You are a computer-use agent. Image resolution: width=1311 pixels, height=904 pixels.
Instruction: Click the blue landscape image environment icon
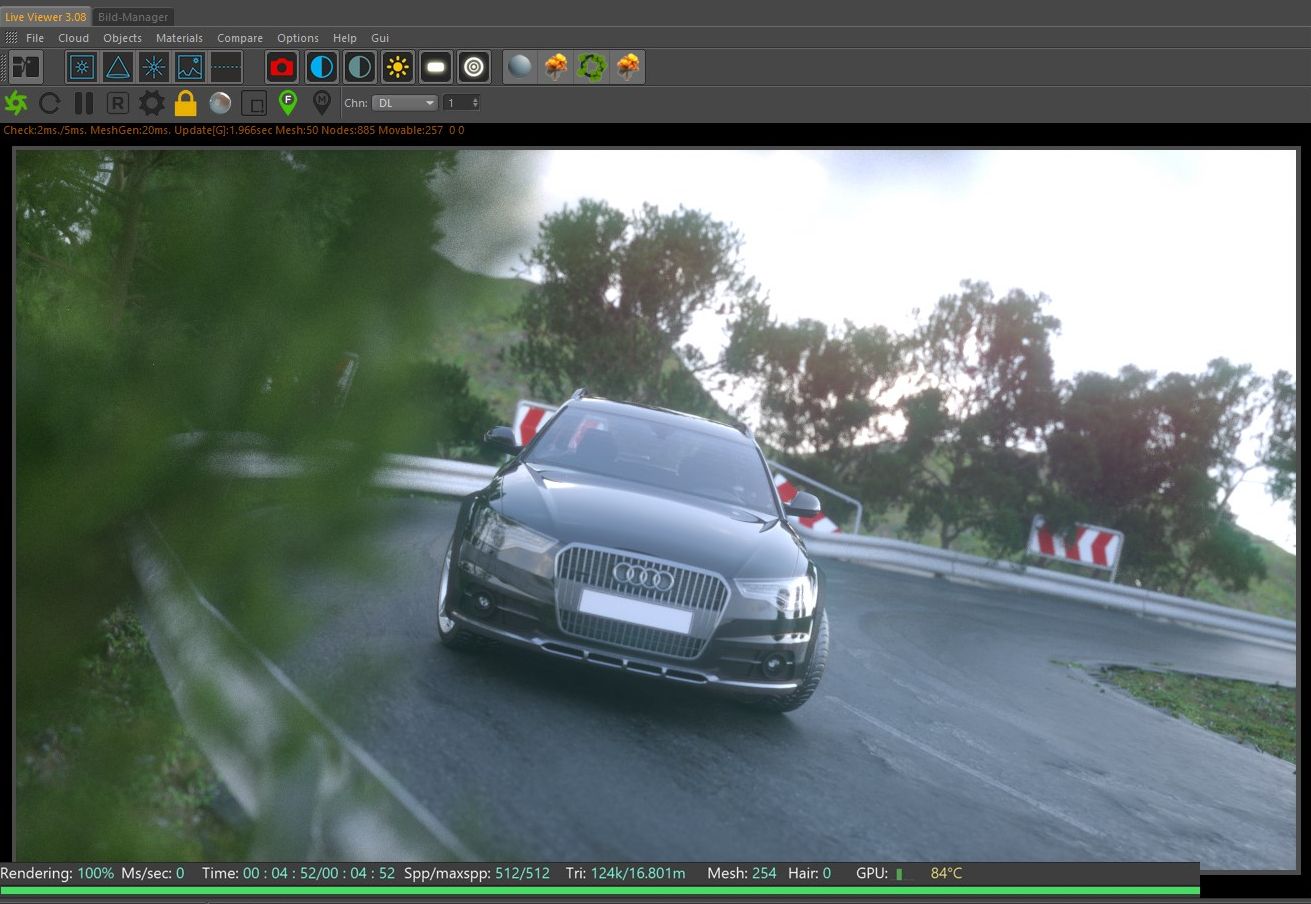pyautogui.click(x=190, y=67)
